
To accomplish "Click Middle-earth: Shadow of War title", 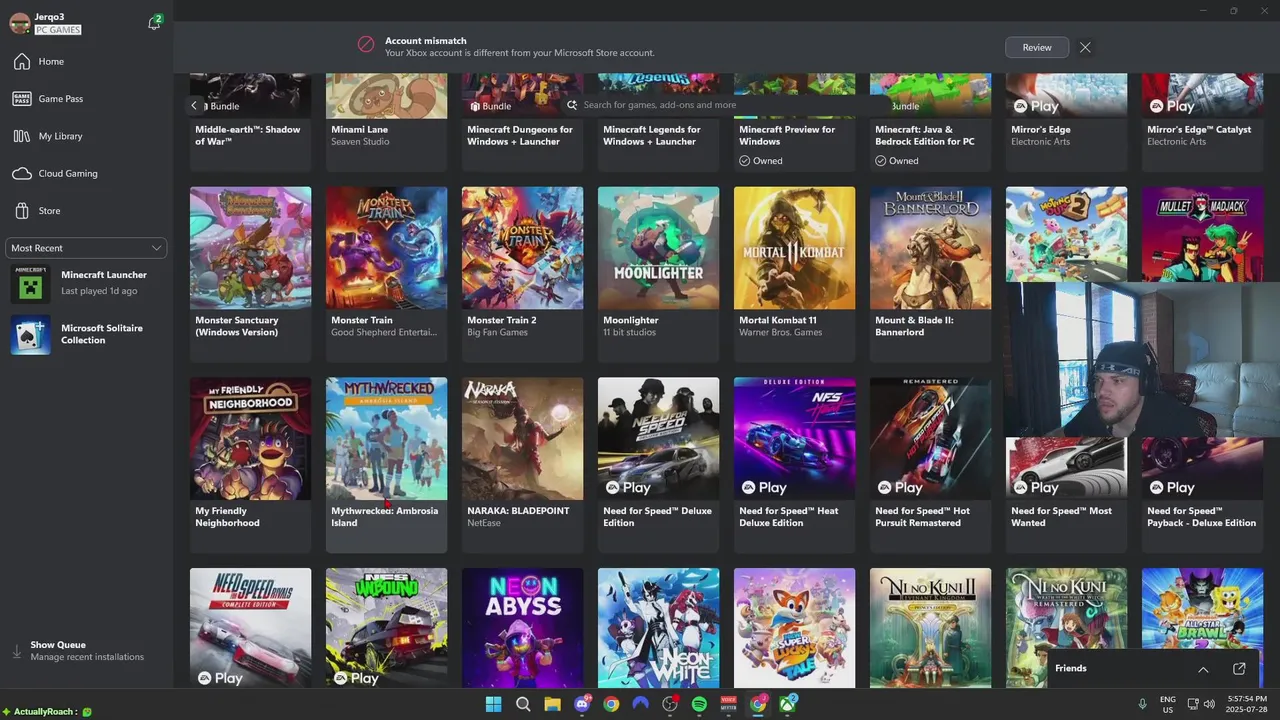I will click(247, 136).
